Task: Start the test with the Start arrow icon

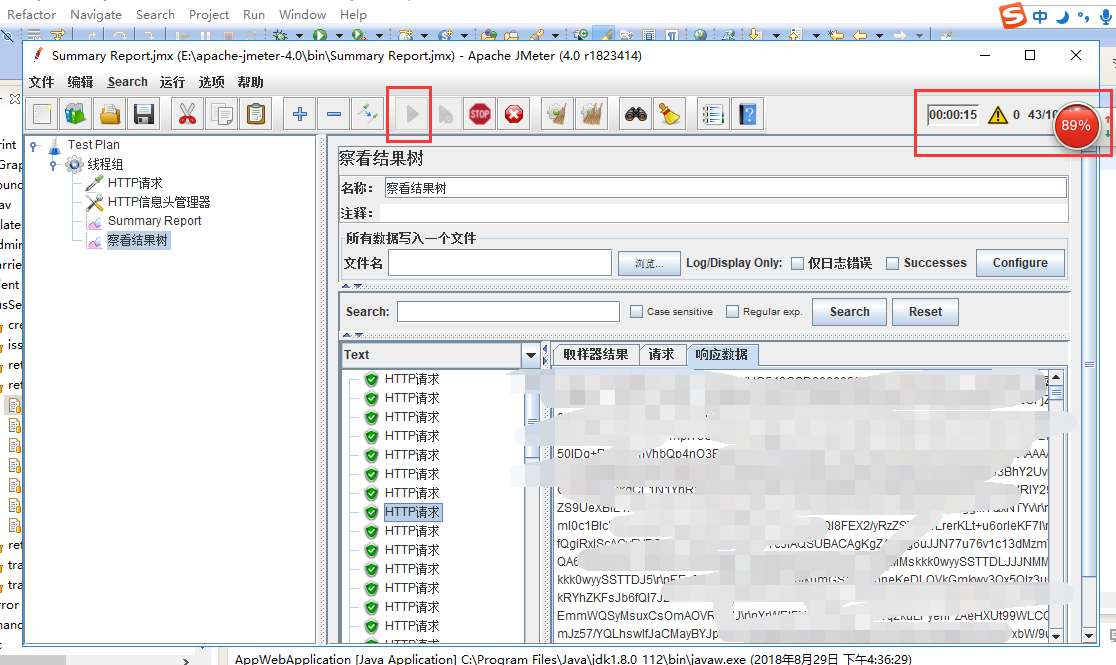Action: pyautogui.click(x=411, y=114)
